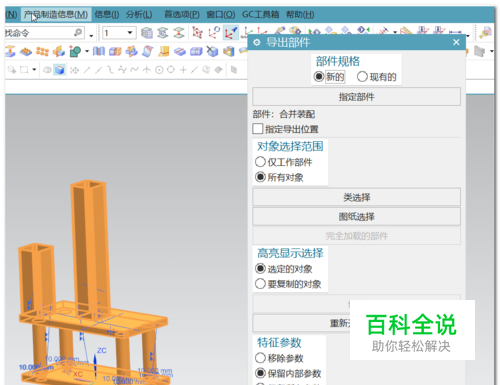Enable the circle with center dot snap
The width and height of the screenshot is (500, 385).
tap(159, 70)
